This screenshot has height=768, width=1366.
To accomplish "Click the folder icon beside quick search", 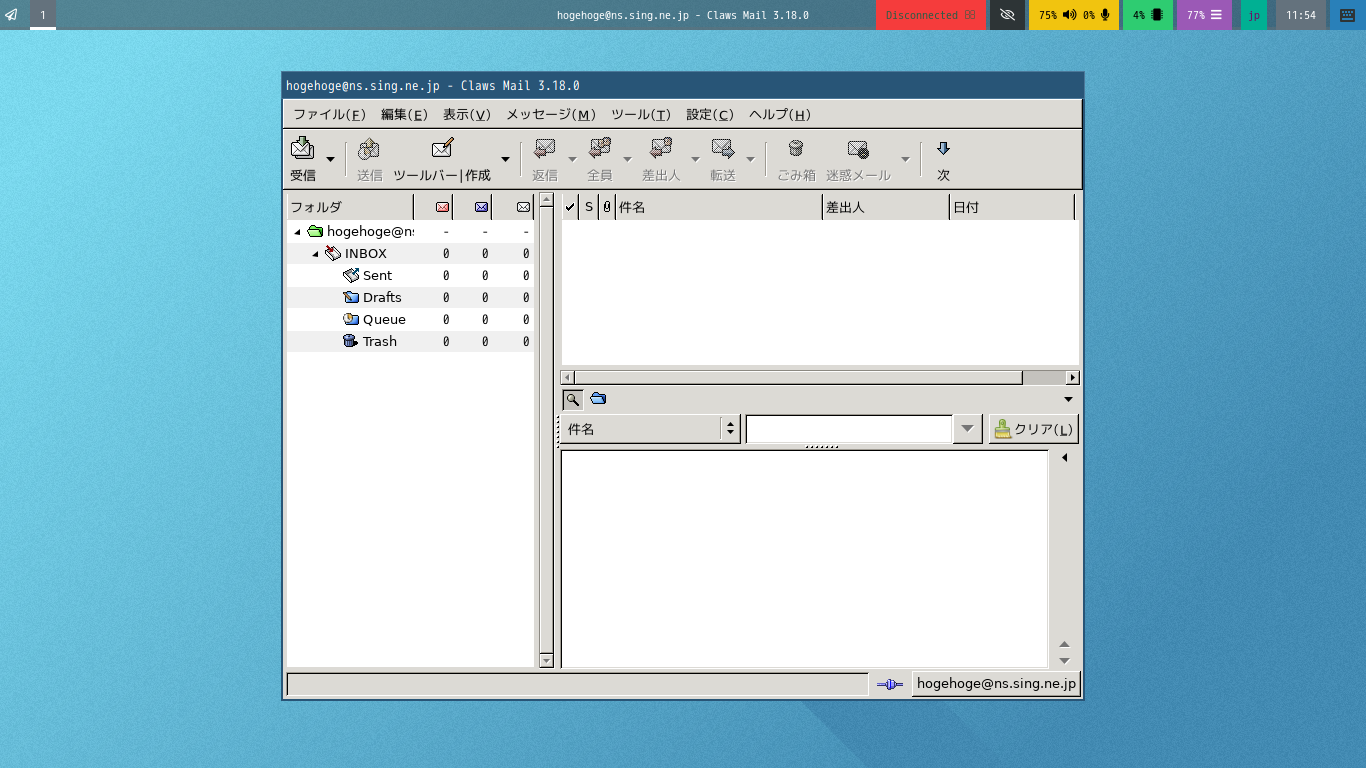I will [x=598, y=398].
